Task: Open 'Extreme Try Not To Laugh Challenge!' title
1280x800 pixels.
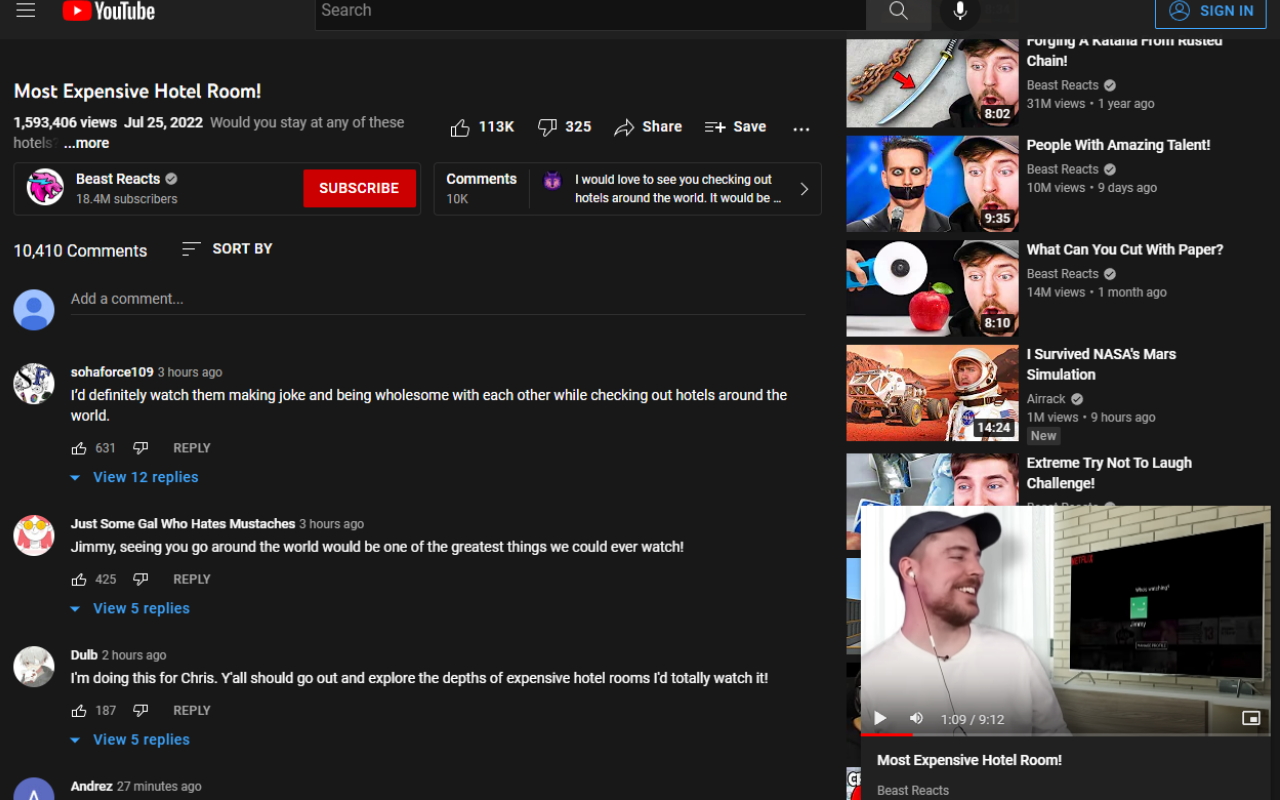Action: click(1109, 473)
